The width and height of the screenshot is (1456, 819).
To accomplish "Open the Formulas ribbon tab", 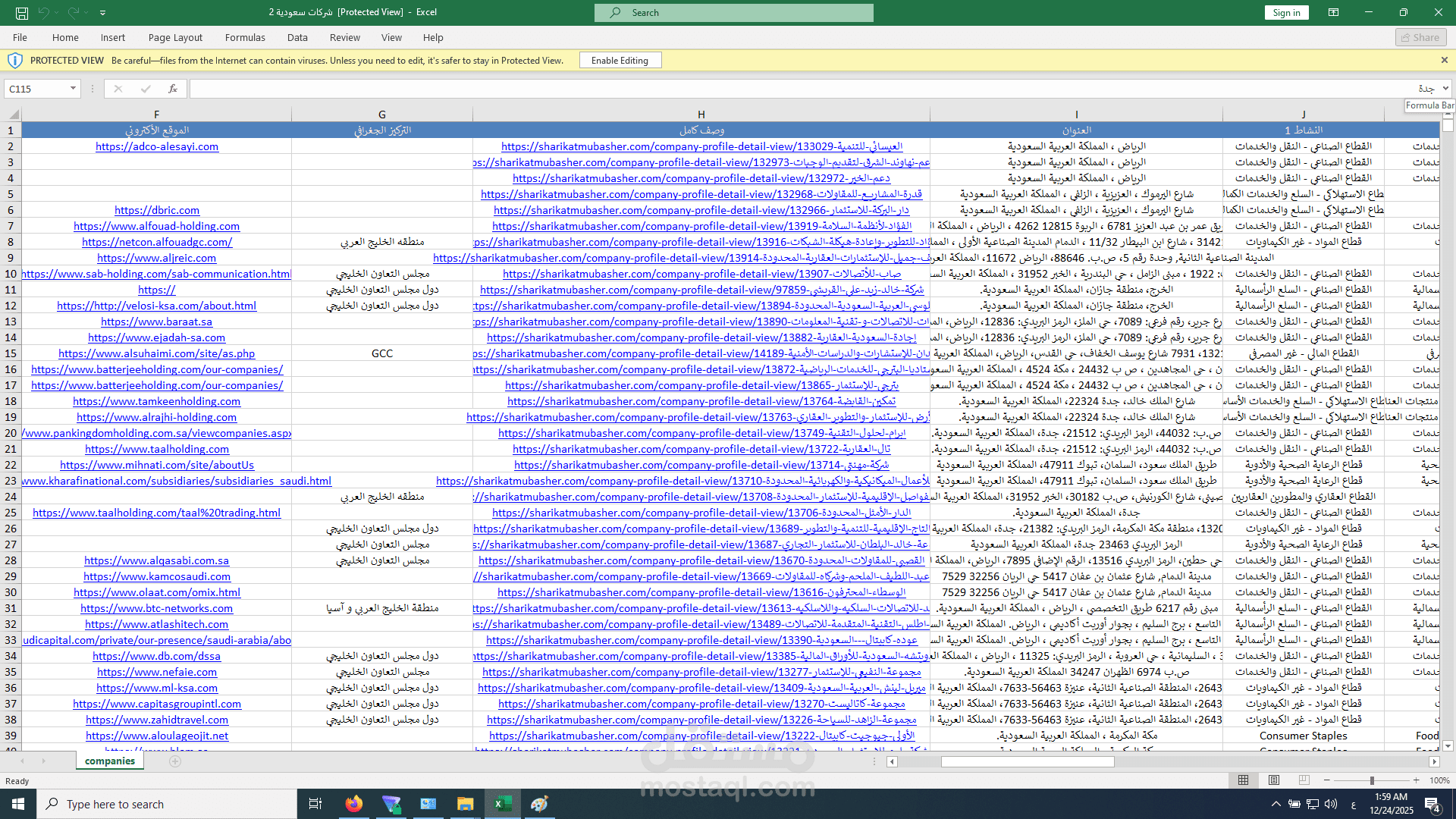I will (x=245, y=37).
